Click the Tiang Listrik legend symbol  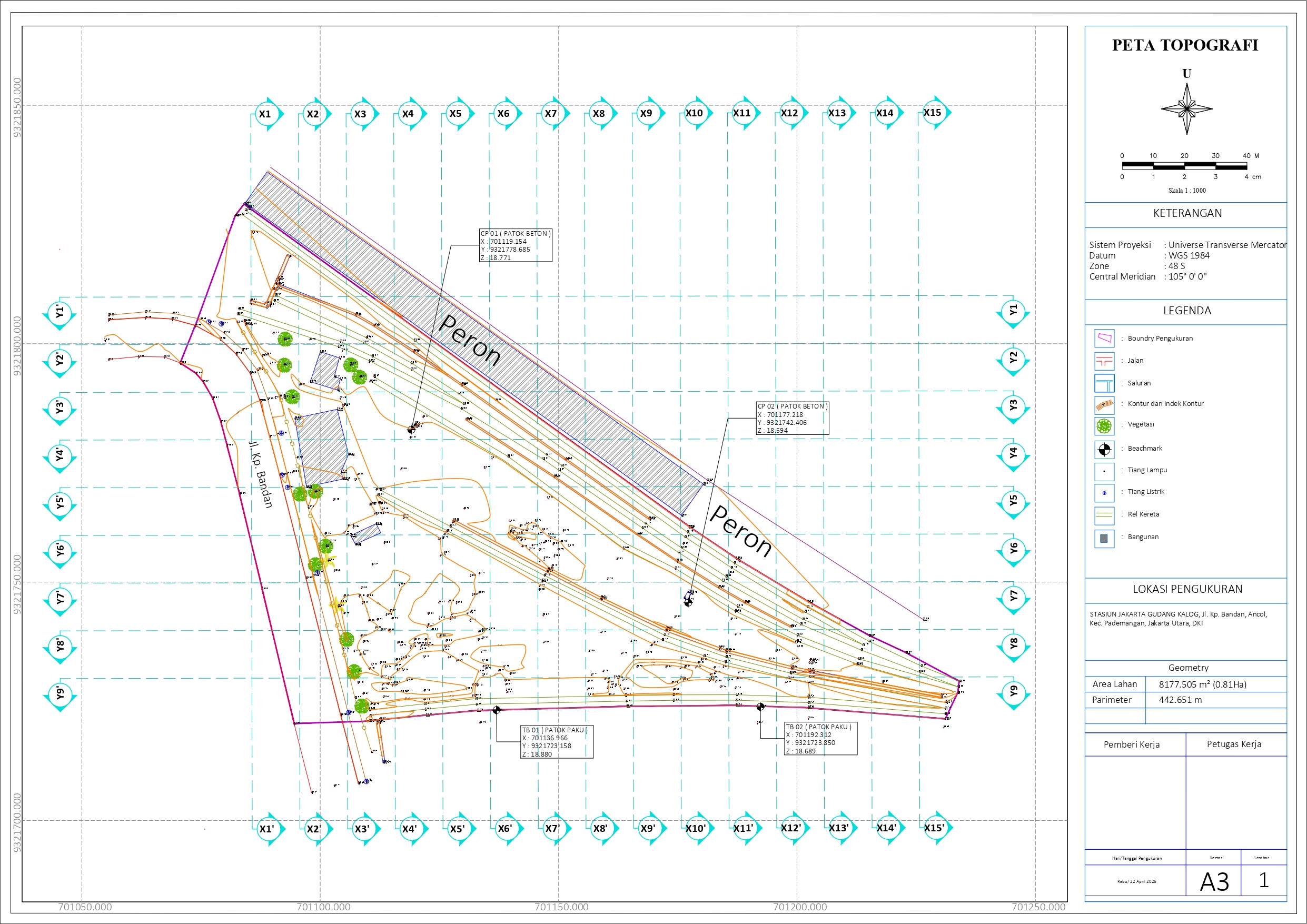point(1104,493)
